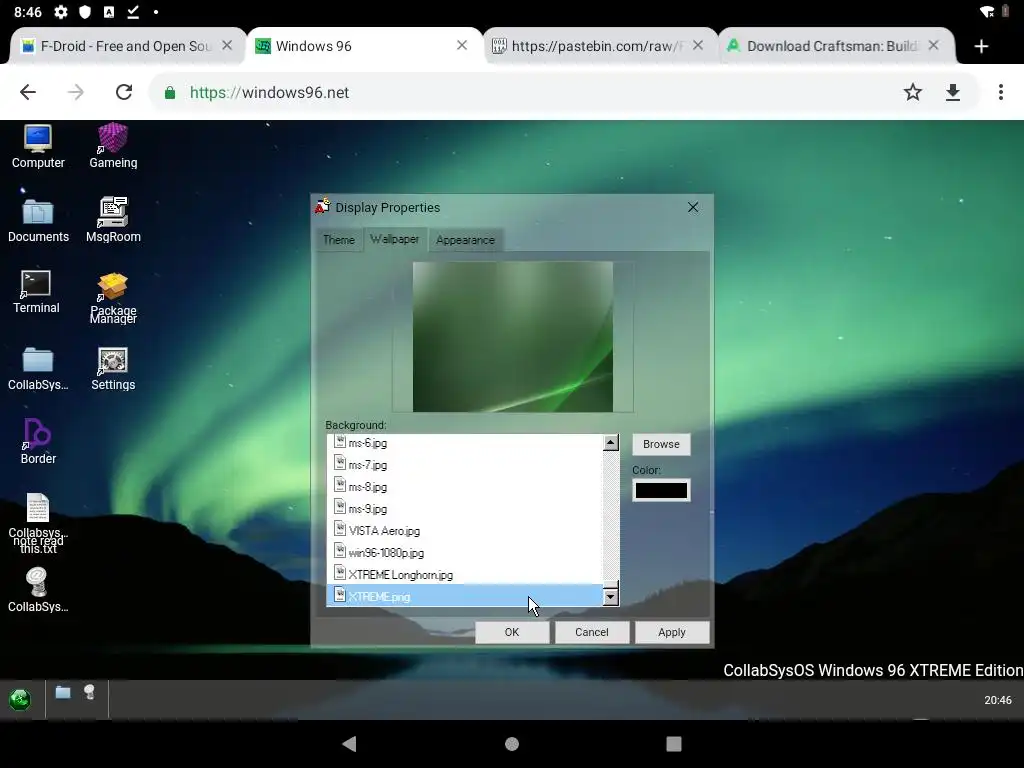Select ms-9.jpg in background list
The width and height of the screenshot is (1024, 768).
click(464, 509)
